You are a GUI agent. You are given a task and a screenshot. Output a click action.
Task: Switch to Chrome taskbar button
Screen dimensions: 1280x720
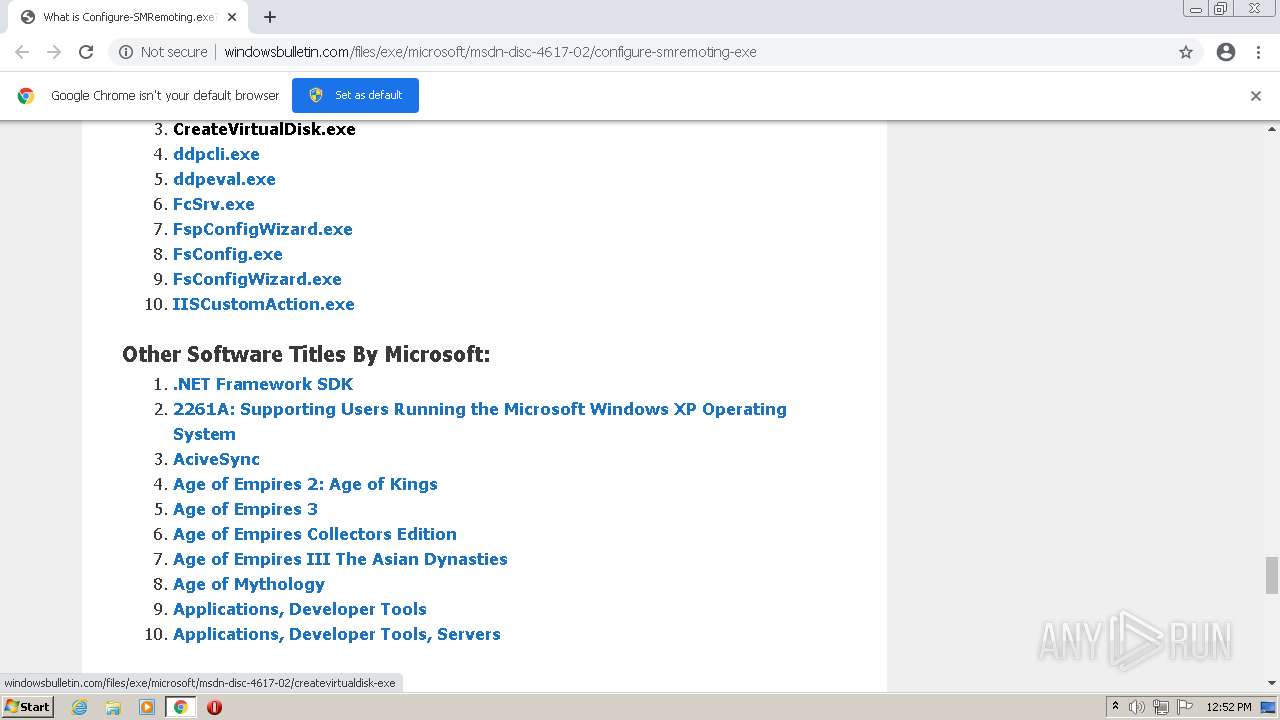tap(181, 707)
